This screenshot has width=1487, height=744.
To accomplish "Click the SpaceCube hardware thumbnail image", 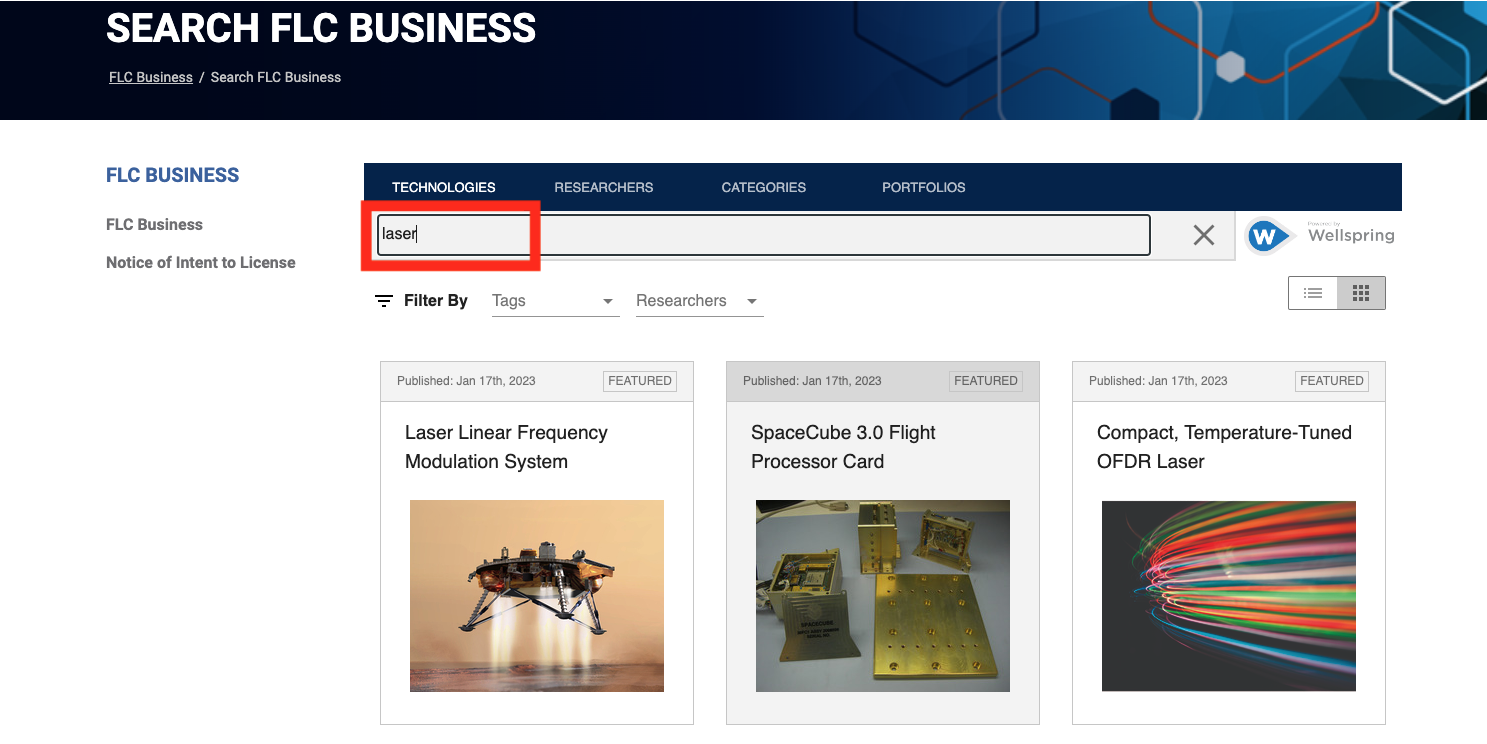I will tap(882, 595).
